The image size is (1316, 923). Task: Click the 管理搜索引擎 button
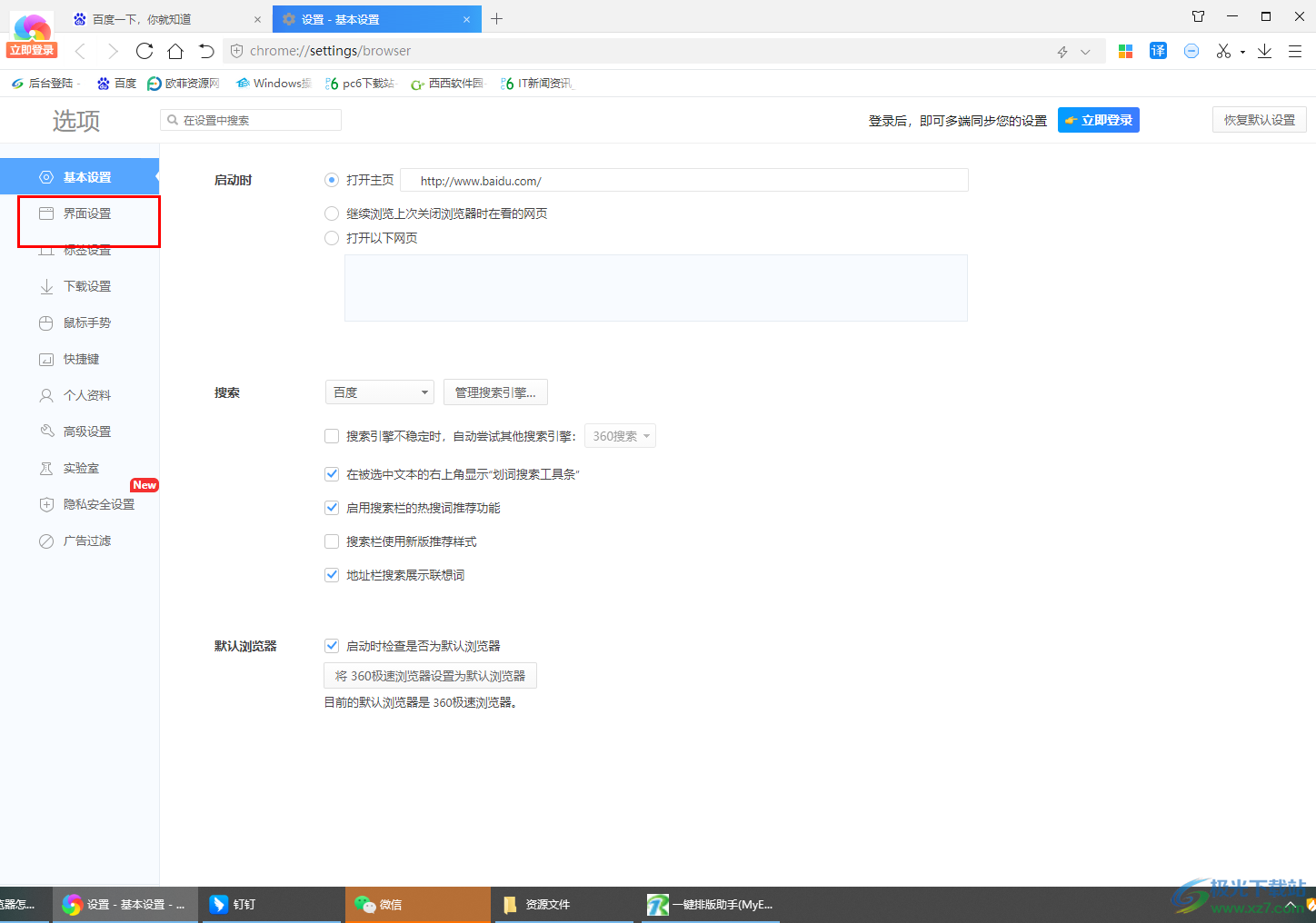click(495, 392)
